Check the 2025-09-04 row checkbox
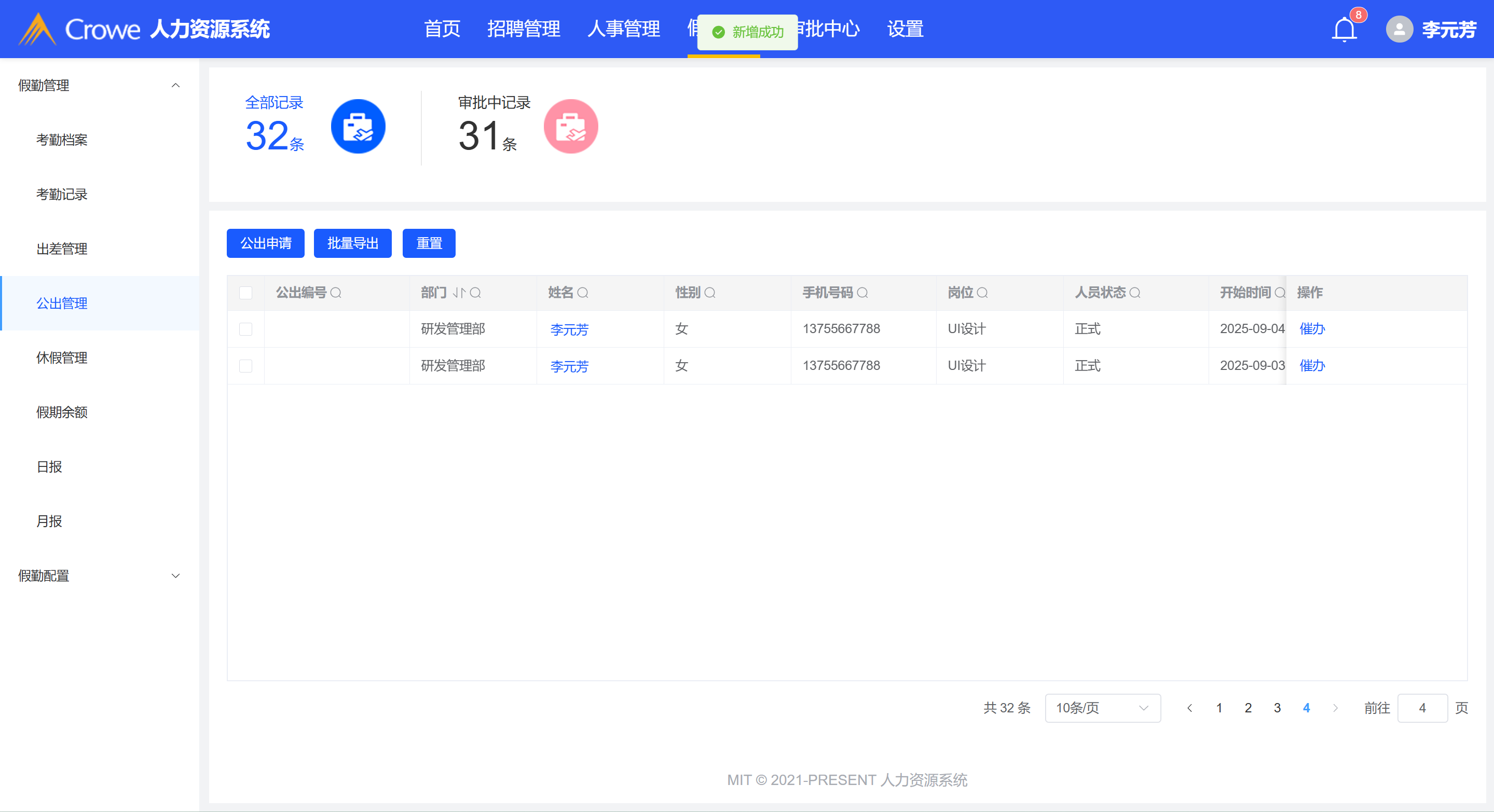 click(246, 329)
